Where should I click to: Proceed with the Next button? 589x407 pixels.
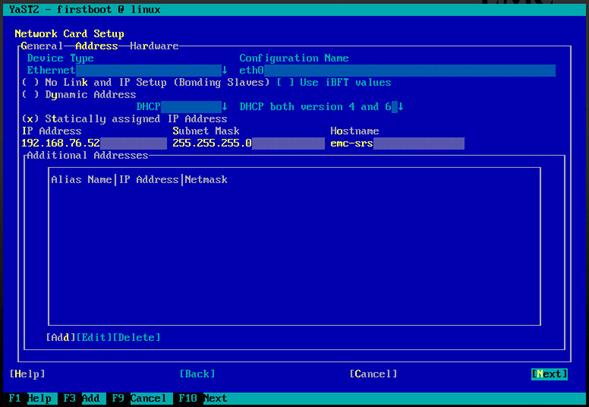[549, 374]
